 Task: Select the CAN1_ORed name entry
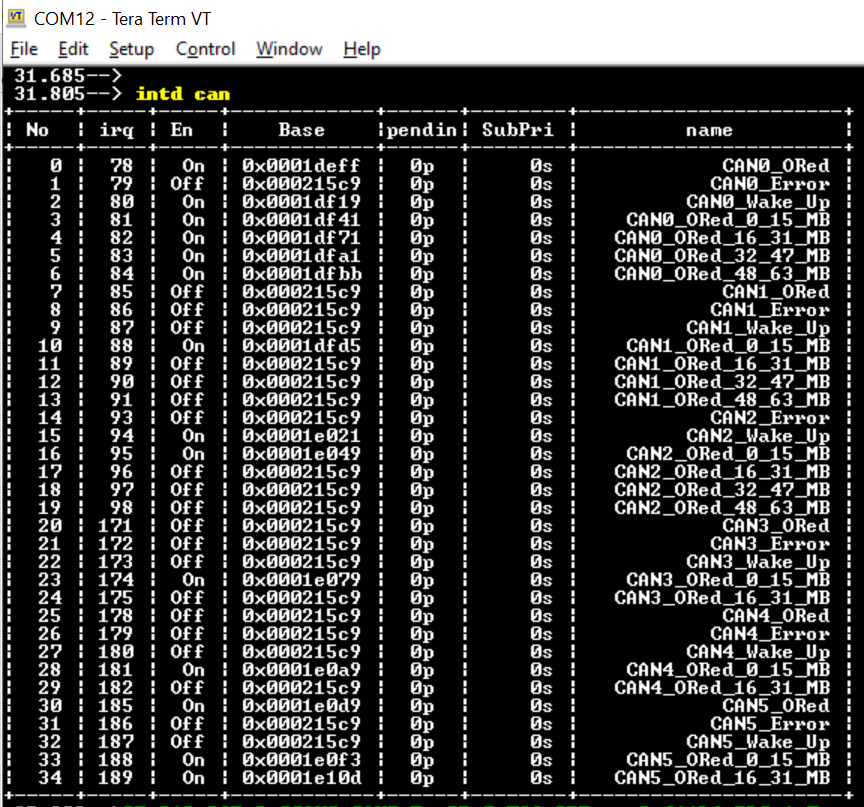(776, 291)
